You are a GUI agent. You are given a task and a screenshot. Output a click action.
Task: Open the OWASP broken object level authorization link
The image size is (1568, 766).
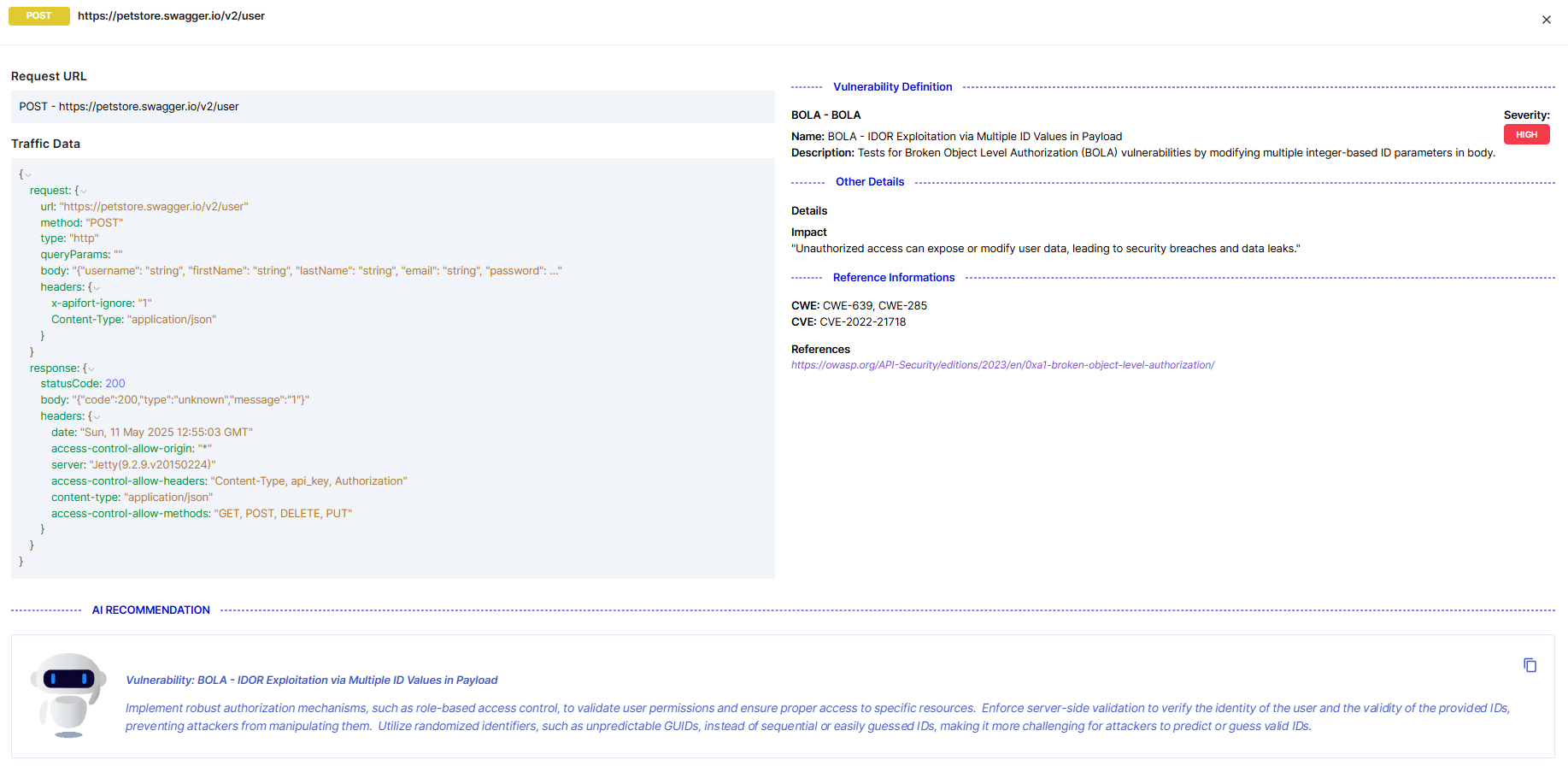(x=1002, y=365)
